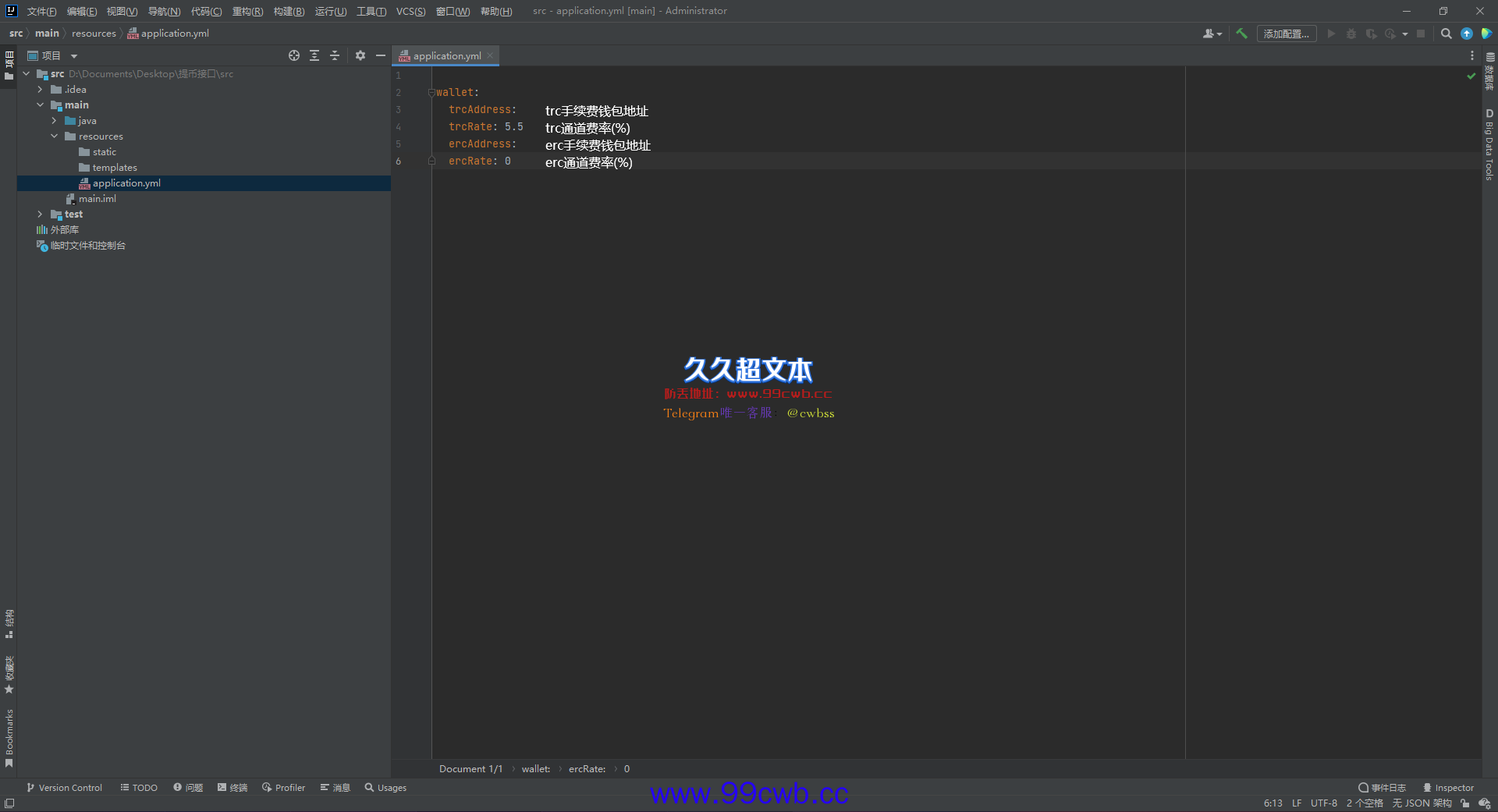Open the code-with-me user icon
This screenshot has height=812, width=1498.
point(1212,34)
